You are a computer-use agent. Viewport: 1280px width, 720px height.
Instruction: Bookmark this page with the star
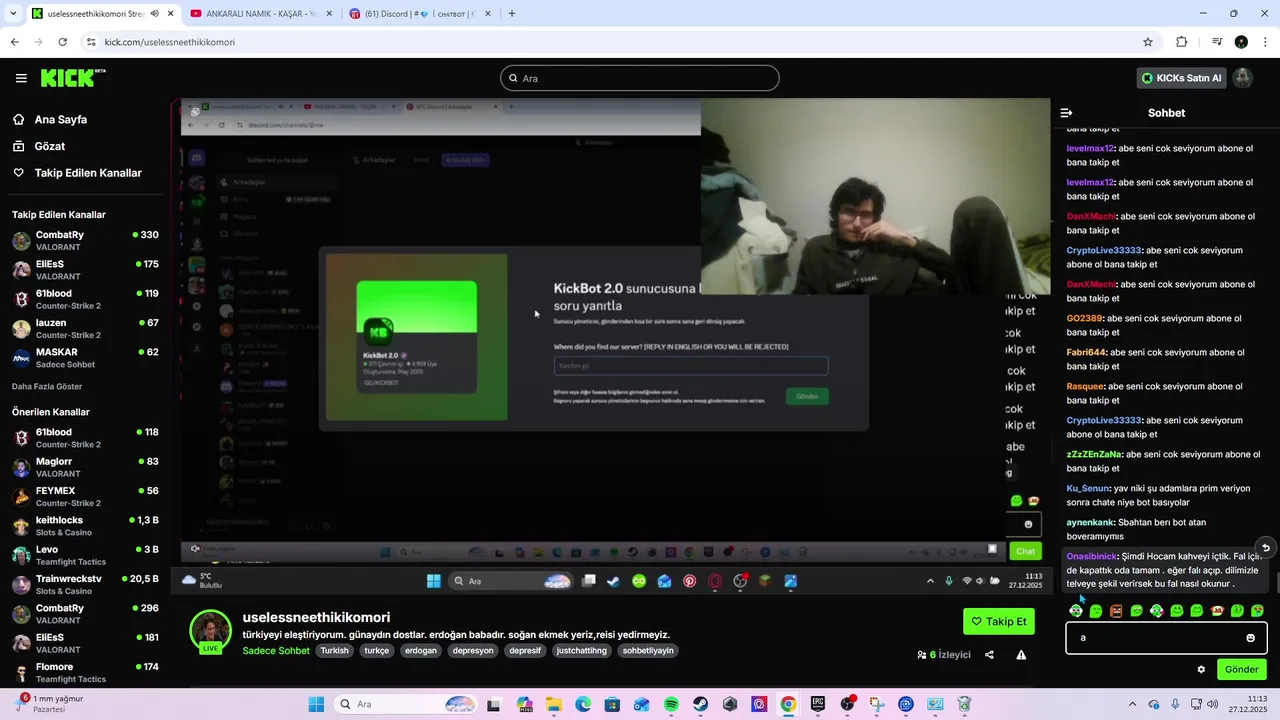pos(1148,42)
